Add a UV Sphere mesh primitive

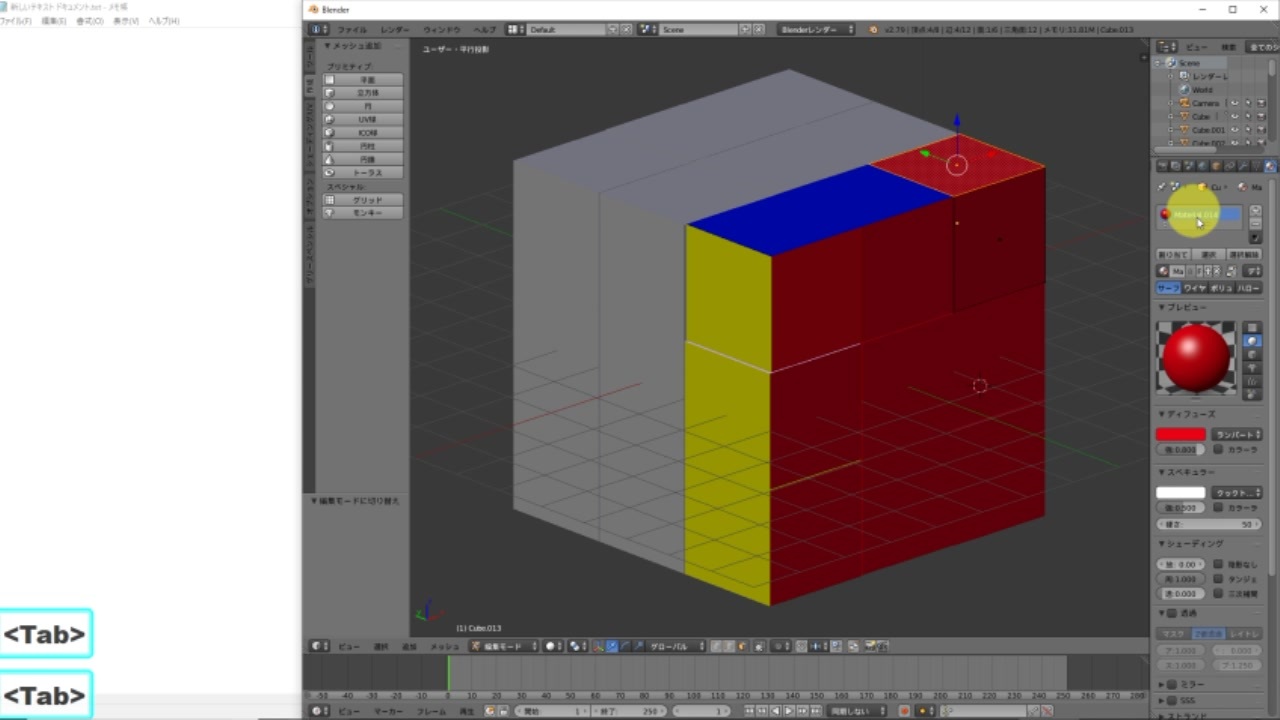(x=363, y=119)
